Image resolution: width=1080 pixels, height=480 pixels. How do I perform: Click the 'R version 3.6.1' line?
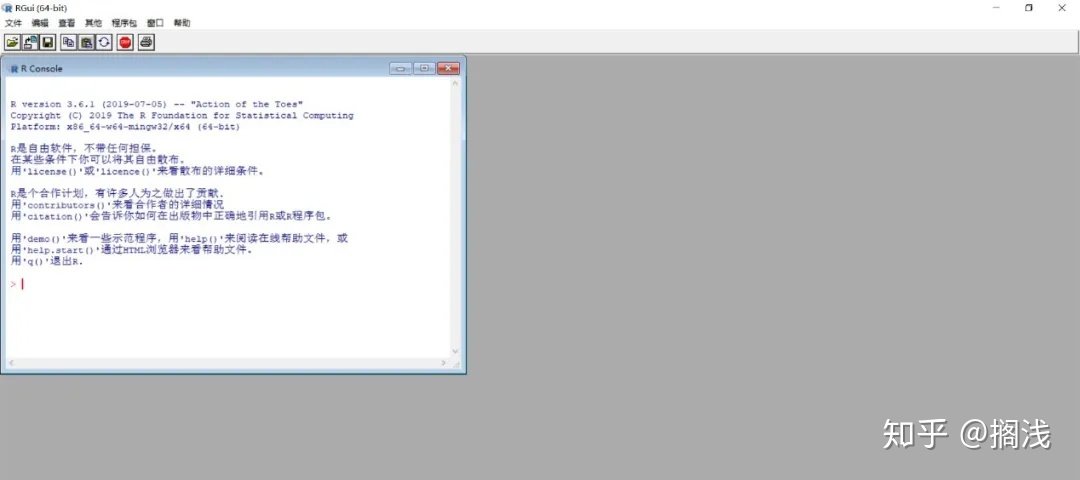(157, 104)
